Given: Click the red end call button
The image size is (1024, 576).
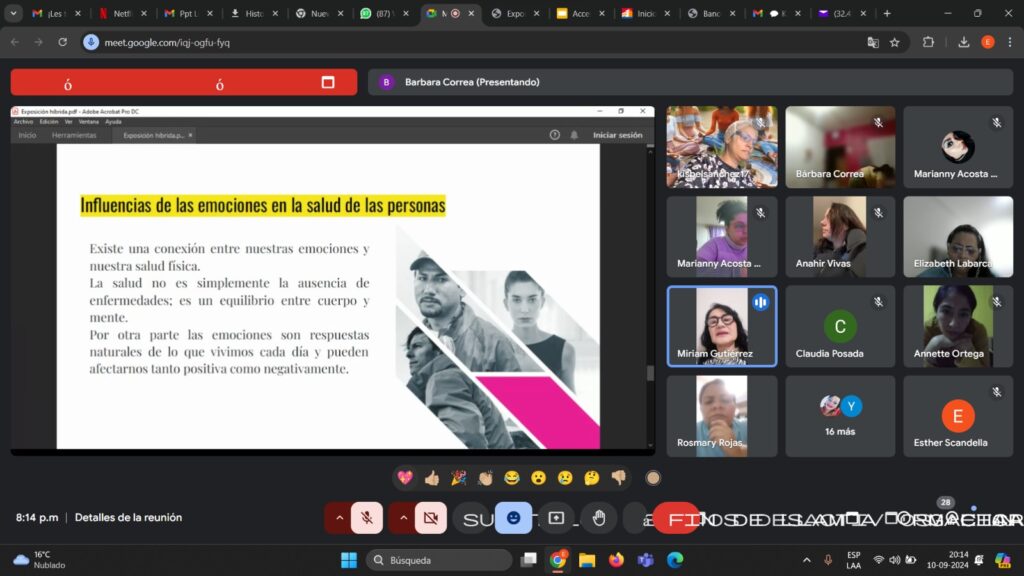Looking at the screenshot, I should 676,518.
